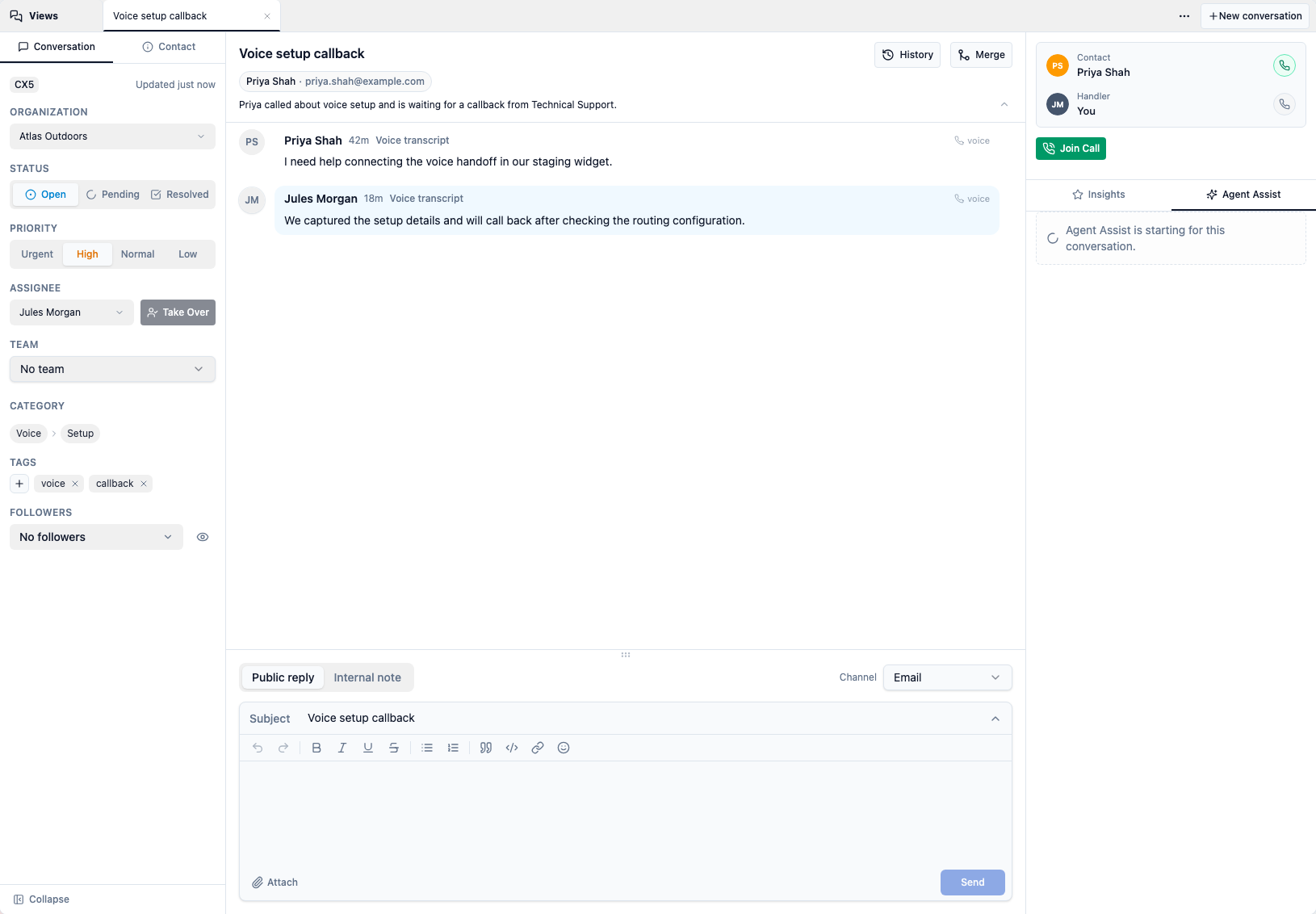Image resolution: width=1316 pixels, height=914 pixels.
Task: Remove the callback tag
Action: point(144,484)
